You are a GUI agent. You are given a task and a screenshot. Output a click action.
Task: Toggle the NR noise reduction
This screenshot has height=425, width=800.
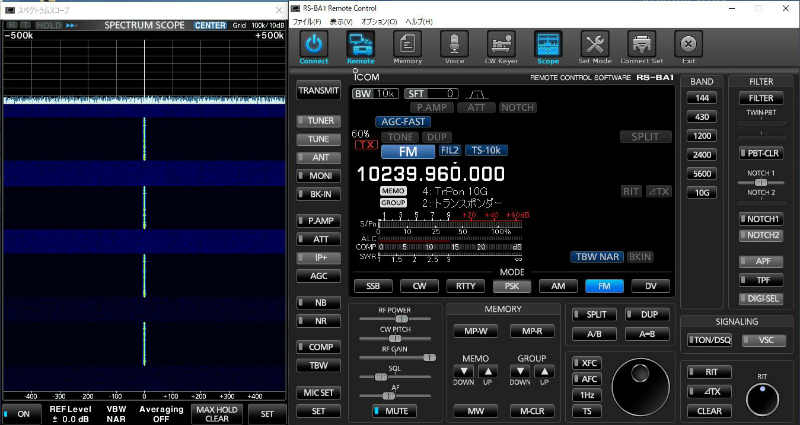[x=319, y=321]
